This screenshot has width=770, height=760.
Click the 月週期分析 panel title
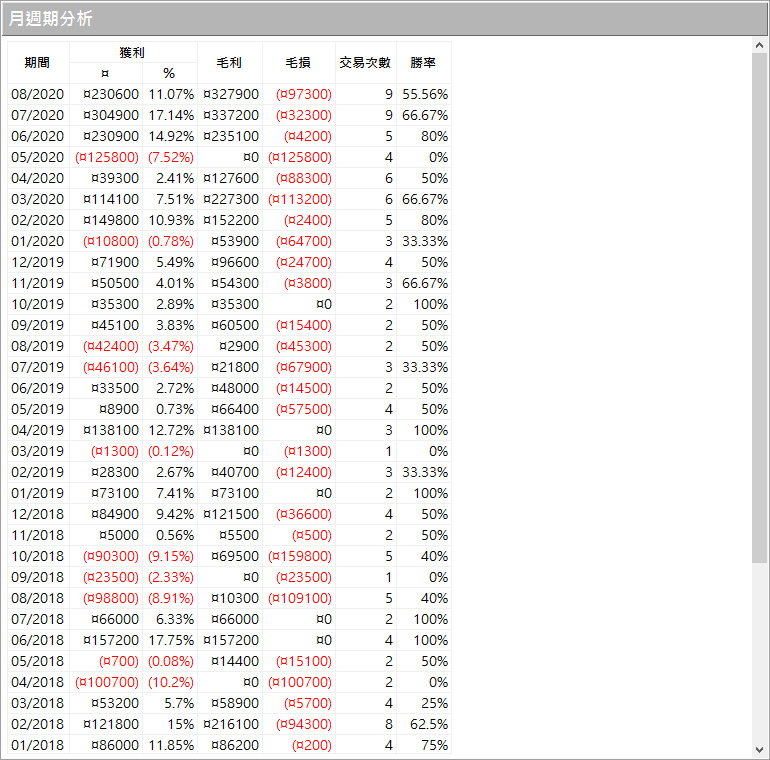(x=53, y=19)
